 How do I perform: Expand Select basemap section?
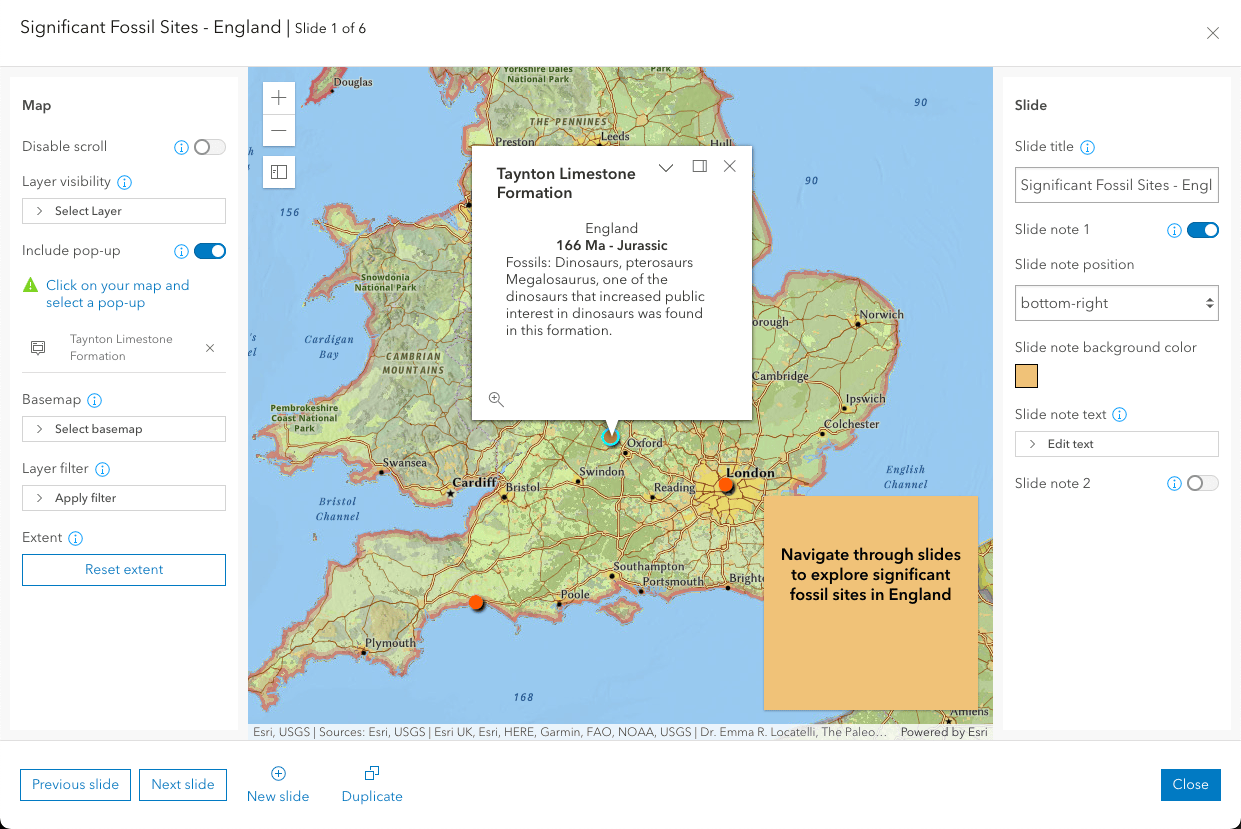pos(124,429)
